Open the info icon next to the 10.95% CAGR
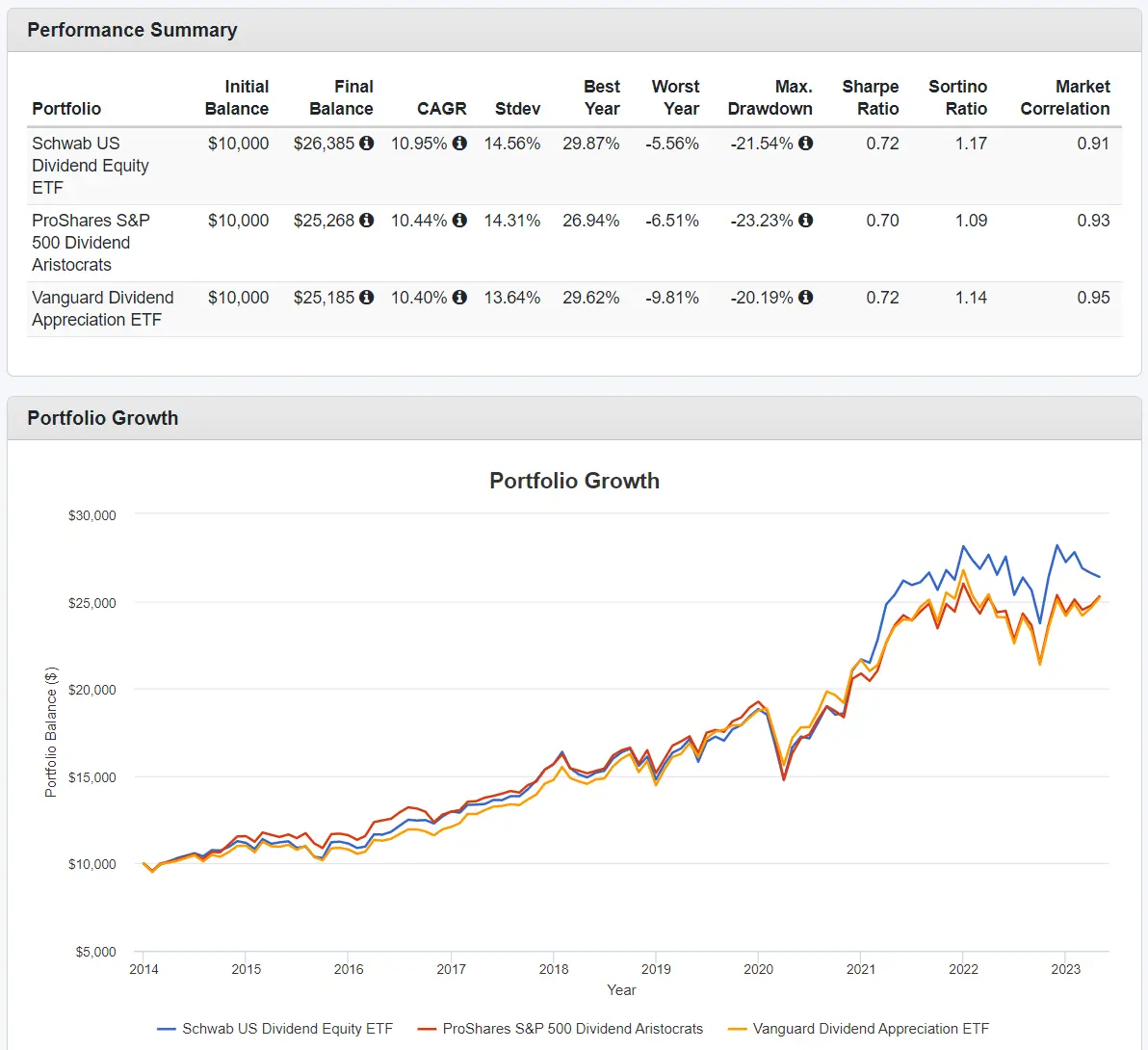Viewport: 1148px width, 1050px height. [x=459, y=143]
